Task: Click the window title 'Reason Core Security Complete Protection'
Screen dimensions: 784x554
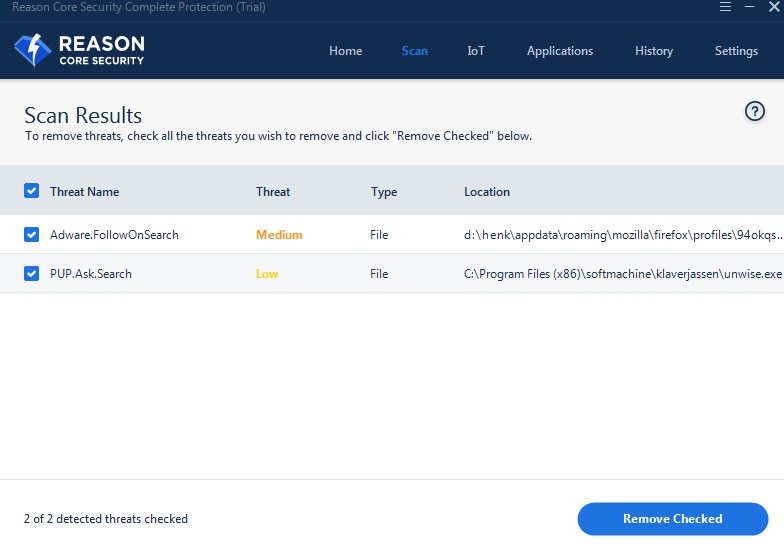Action: 138,7
